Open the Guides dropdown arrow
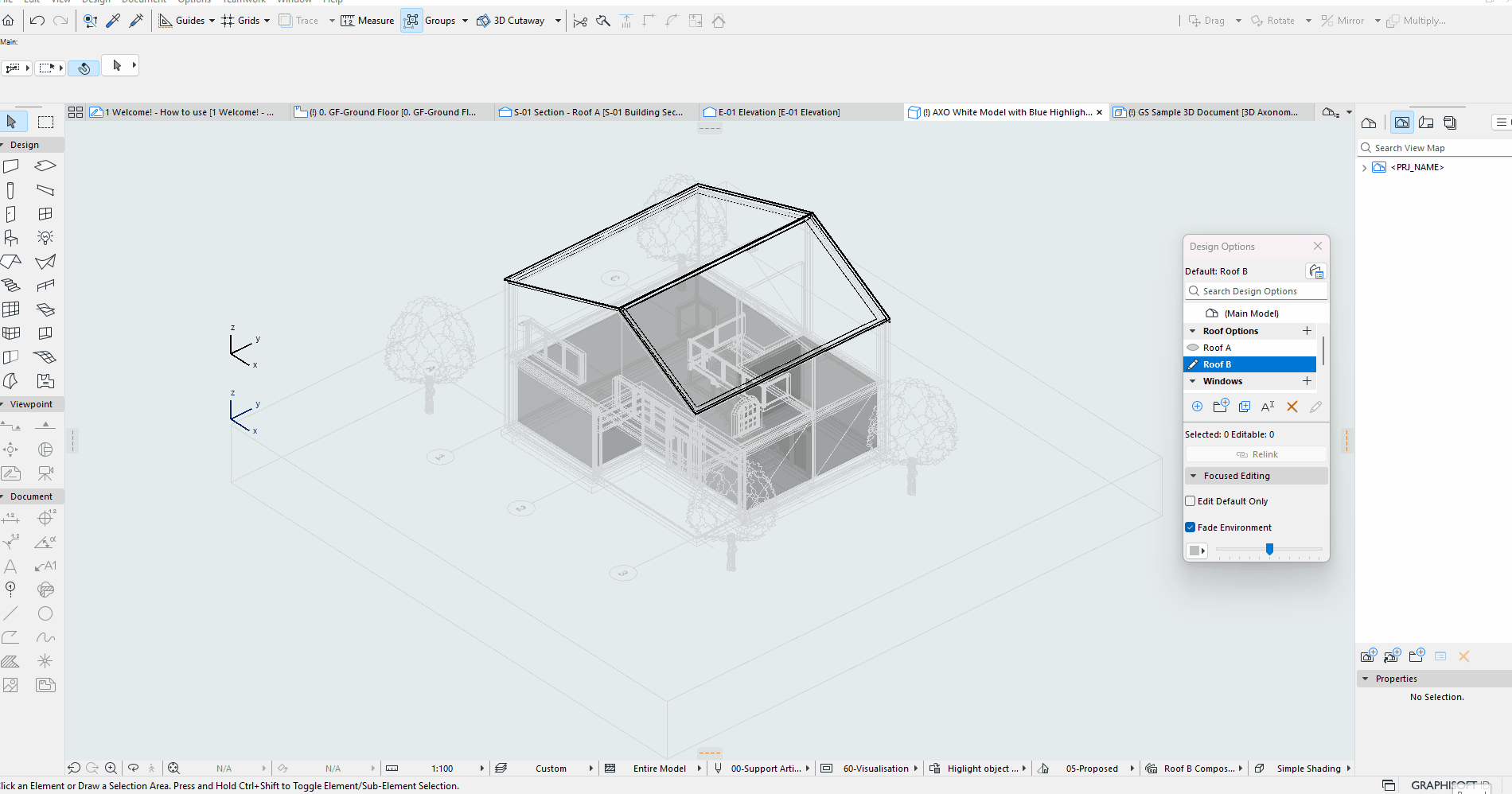 [x=212, y=21]
